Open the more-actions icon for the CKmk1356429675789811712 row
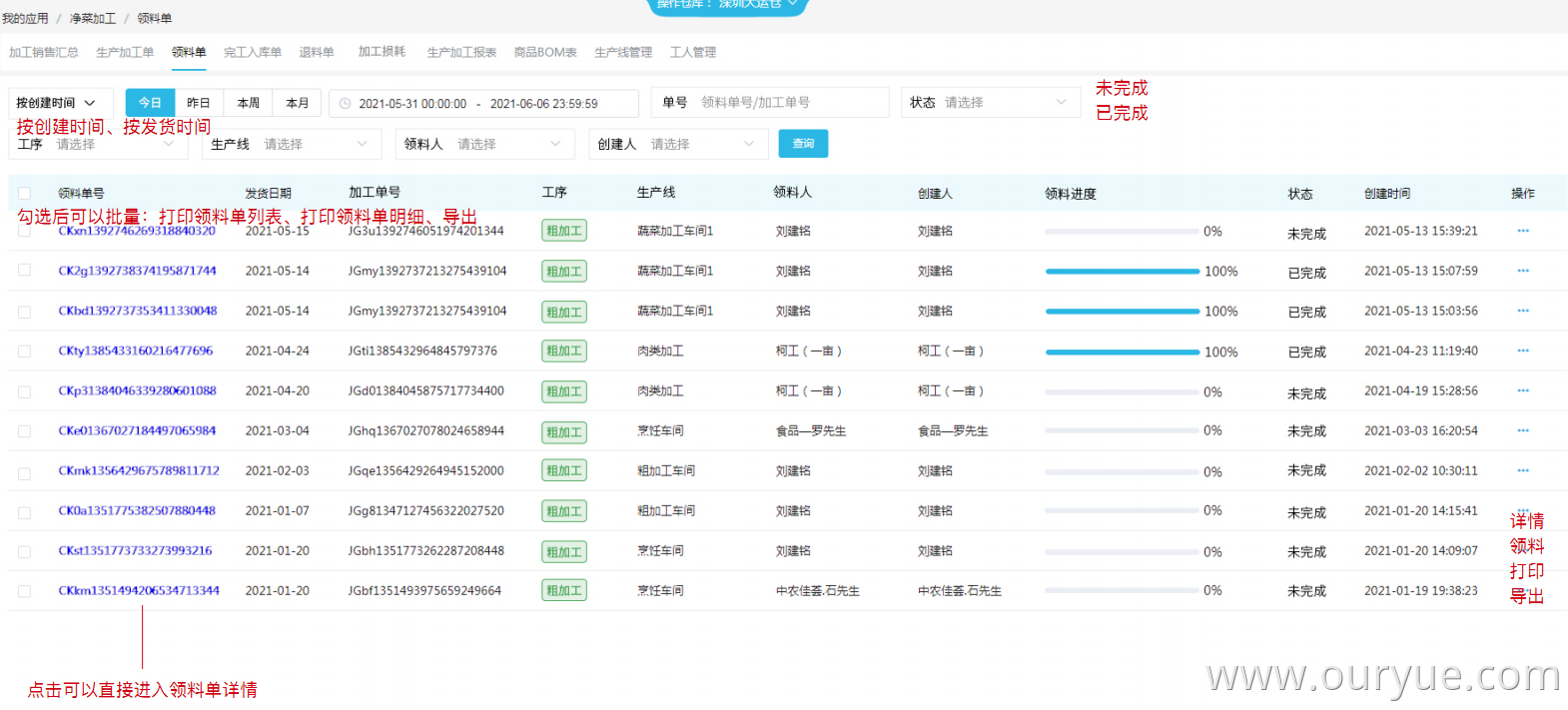Viewport: 1568px width, 710px height. [1522, 470]
